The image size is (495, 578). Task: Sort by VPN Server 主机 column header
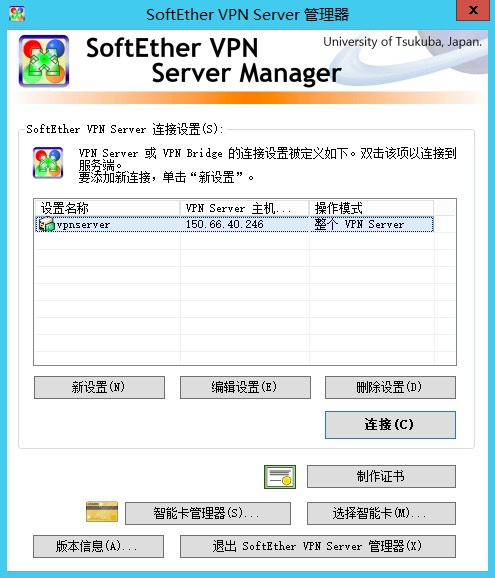pyautogui.click(x=245, y=208)
